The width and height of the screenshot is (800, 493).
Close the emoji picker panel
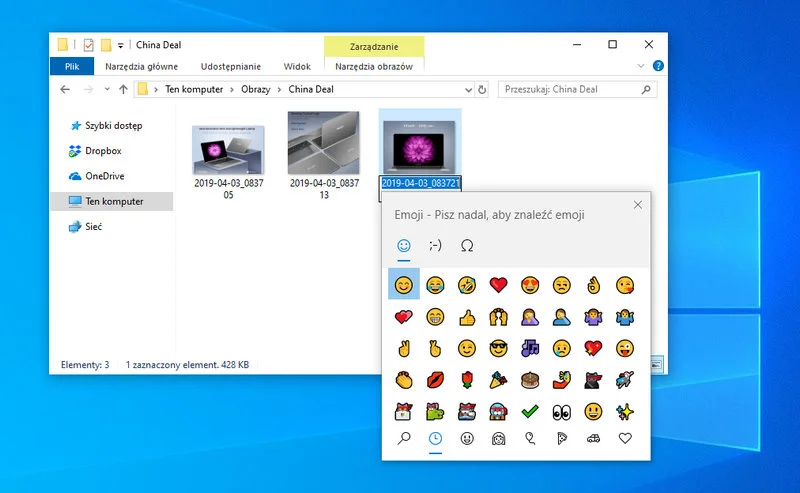click(638, 205)
